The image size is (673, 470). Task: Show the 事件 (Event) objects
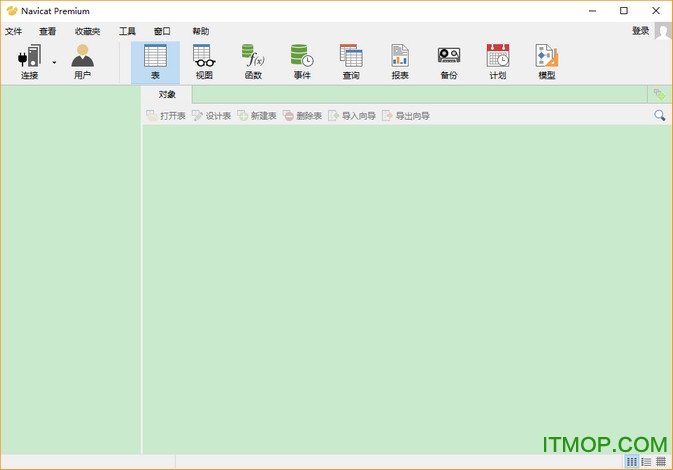[x=302, y=61]
